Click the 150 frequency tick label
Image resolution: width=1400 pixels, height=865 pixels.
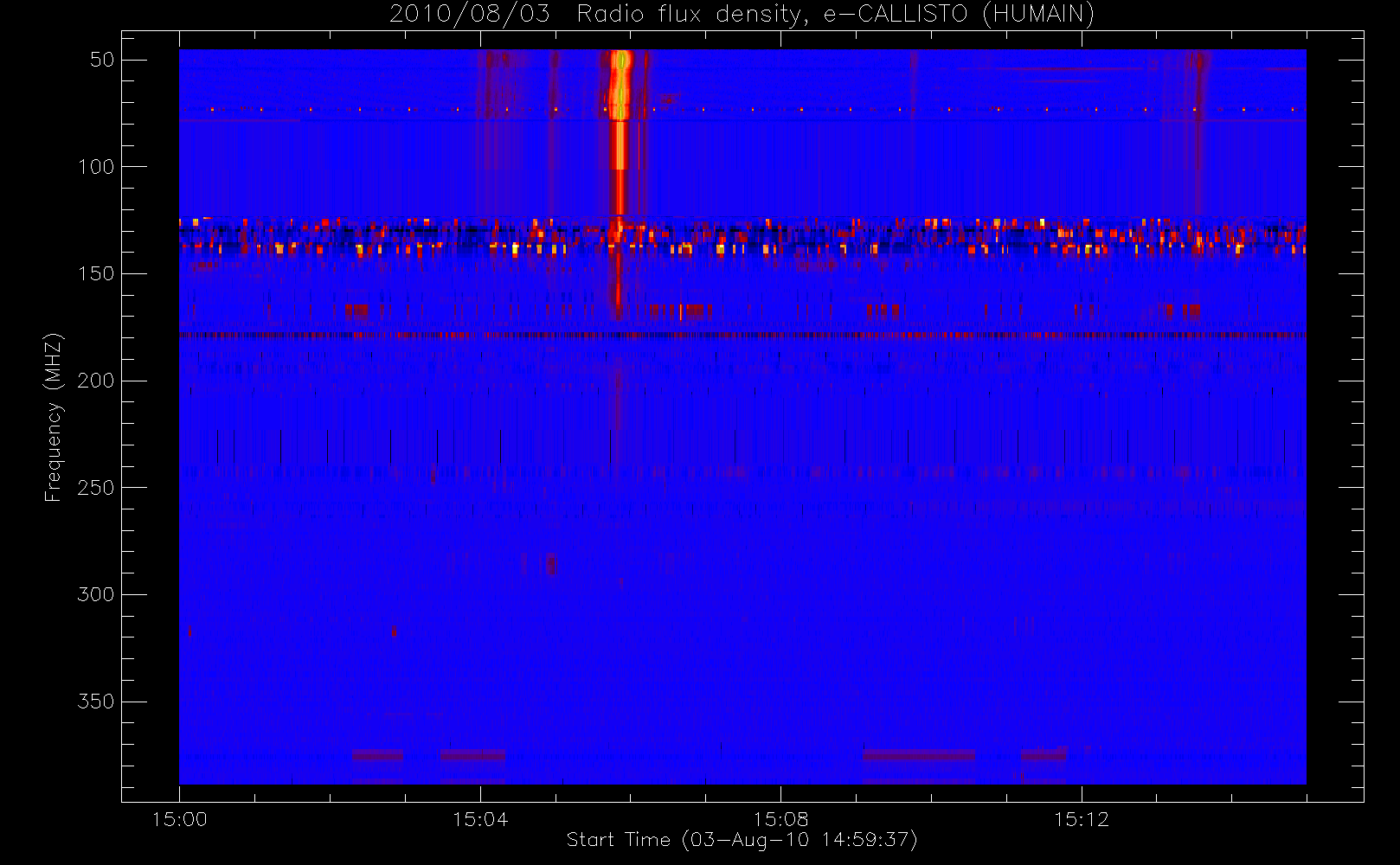pyautogui.click(x=96, y=273)
